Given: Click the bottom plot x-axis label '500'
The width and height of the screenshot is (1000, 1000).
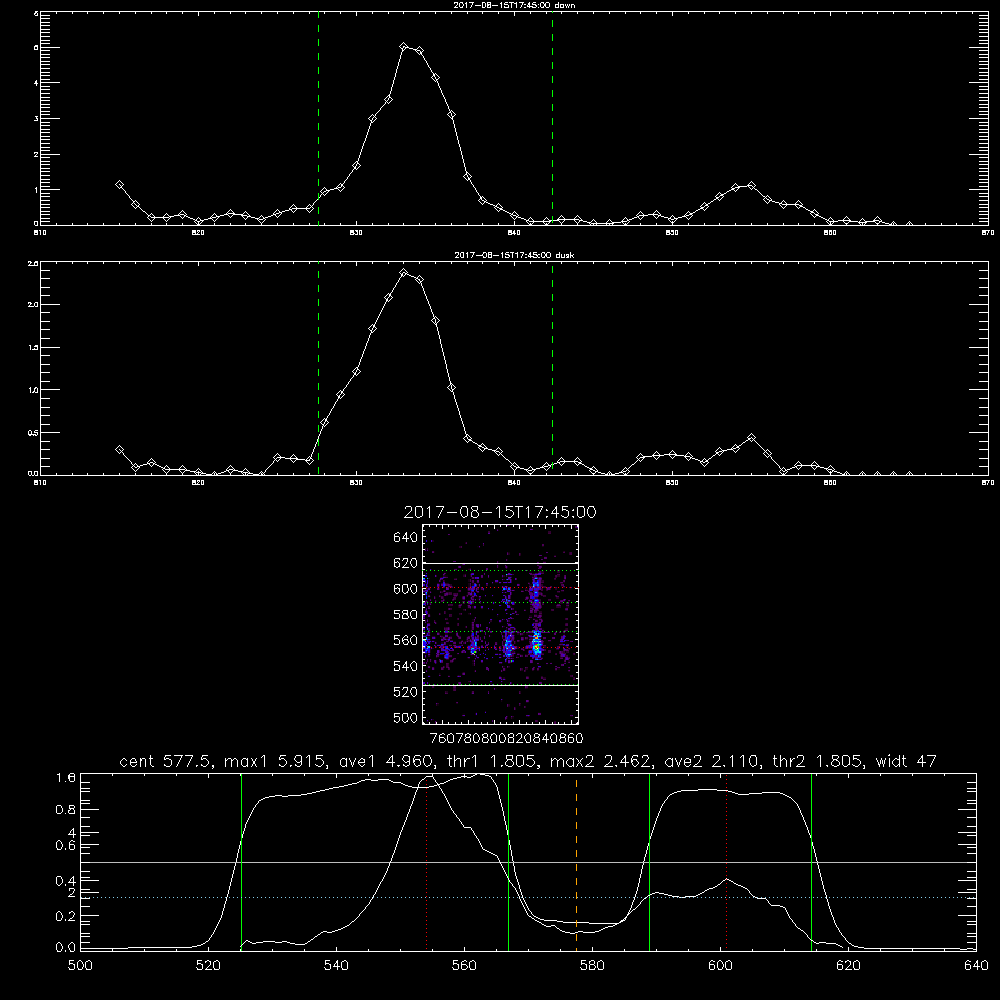Looking at the screenshot, I should pyautogui.click(x=80, y=966).
